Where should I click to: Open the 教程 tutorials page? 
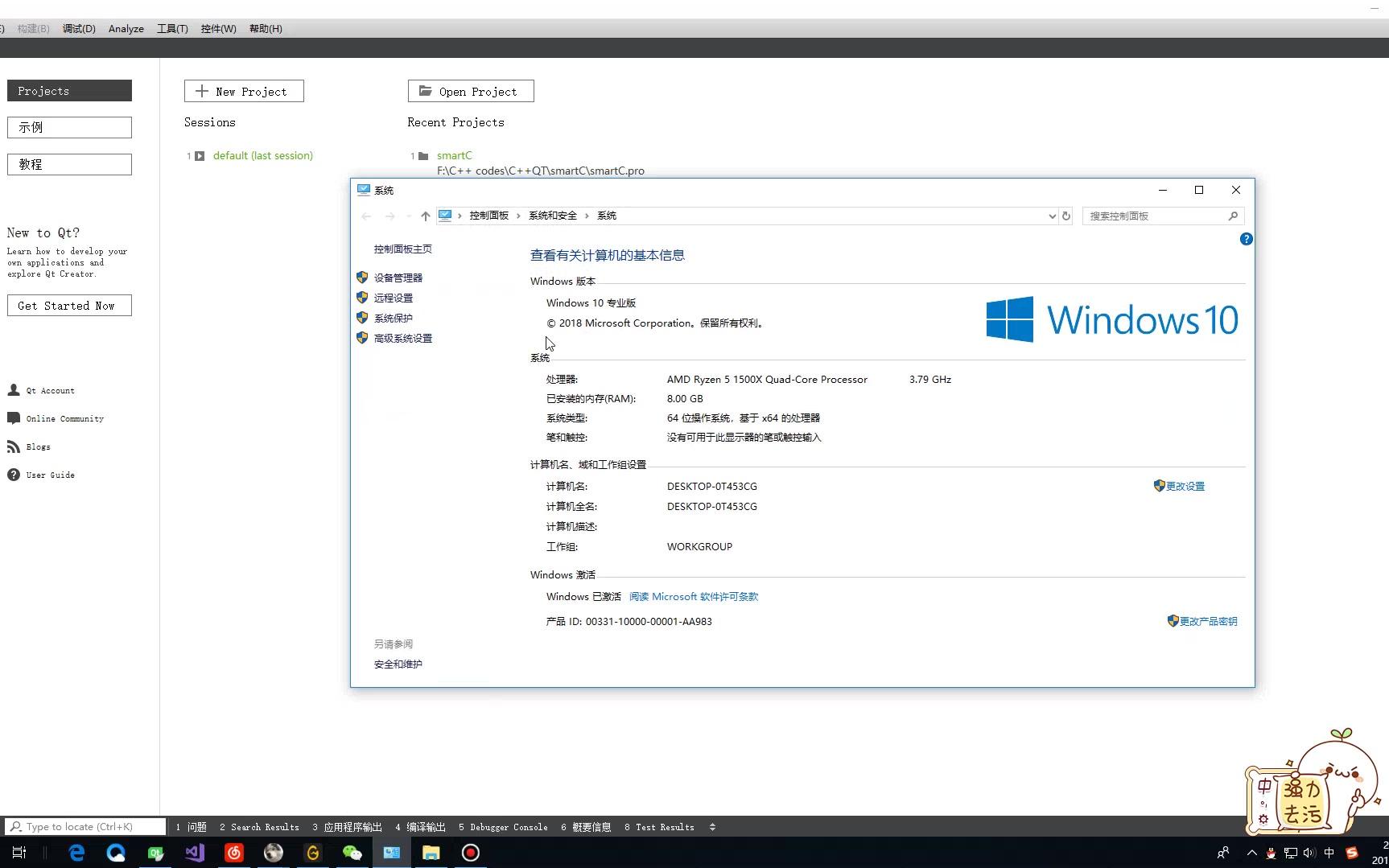[69, 164]
